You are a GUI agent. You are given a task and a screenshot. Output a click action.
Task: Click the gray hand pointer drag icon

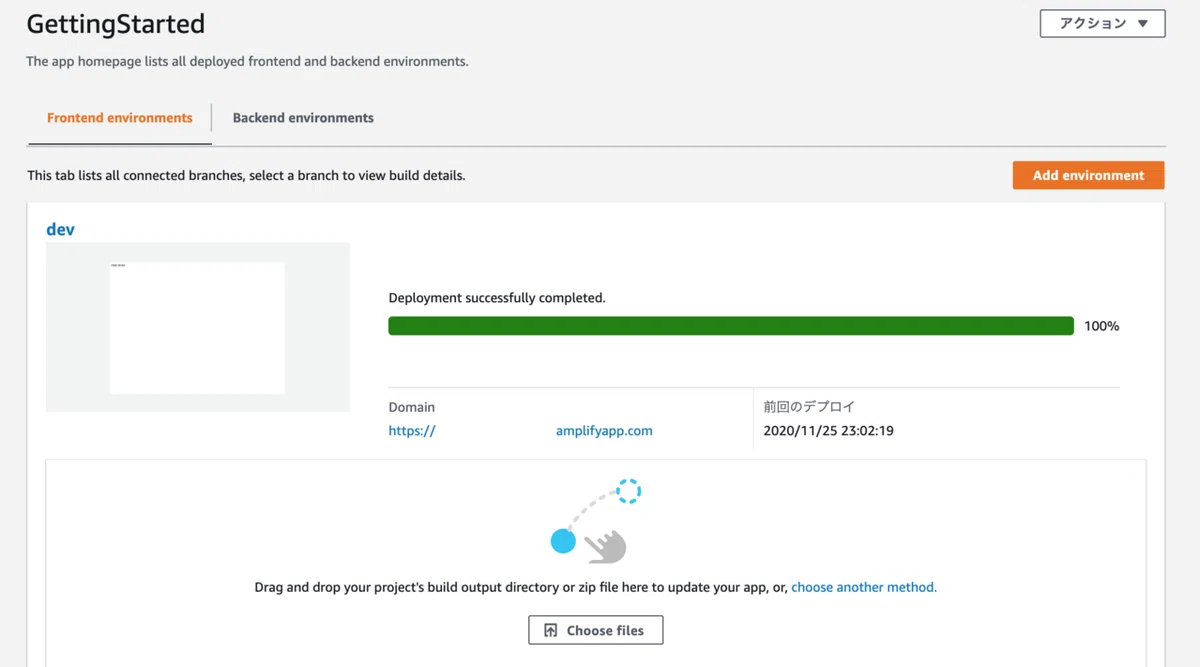coord(606,546)
